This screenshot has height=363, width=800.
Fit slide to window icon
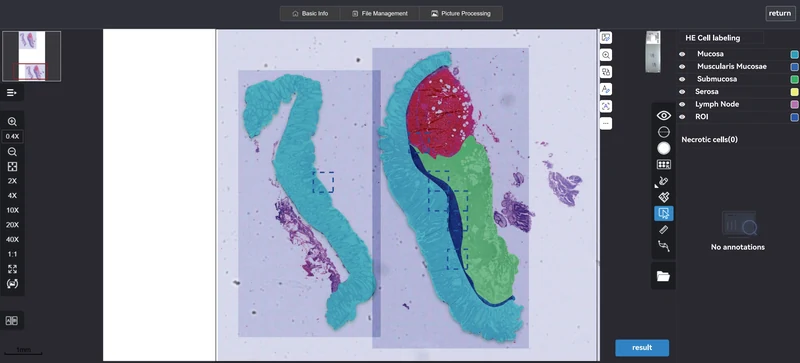[12, 166]
